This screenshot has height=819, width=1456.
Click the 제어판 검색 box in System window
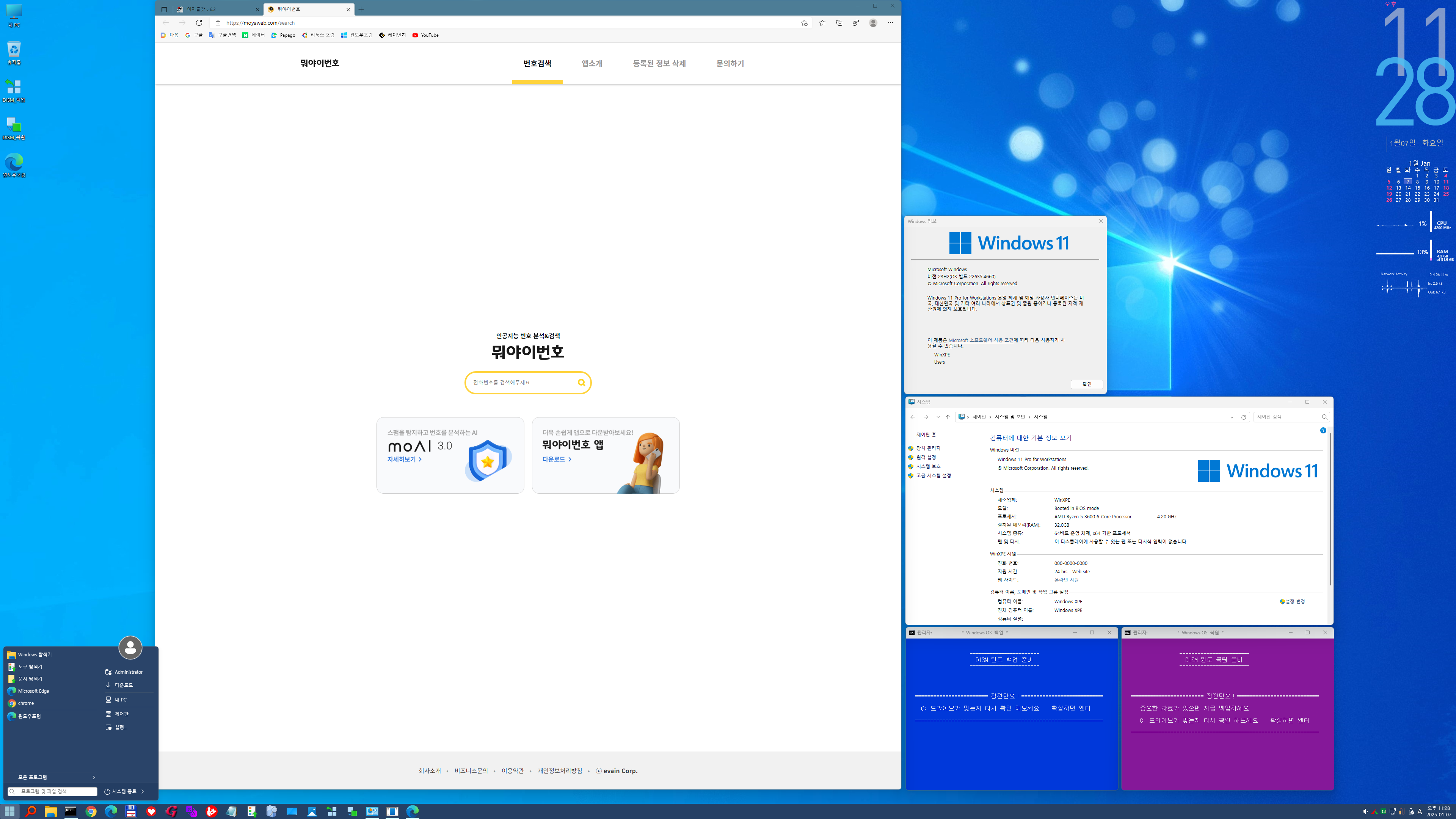click(x=1291, y=417)
